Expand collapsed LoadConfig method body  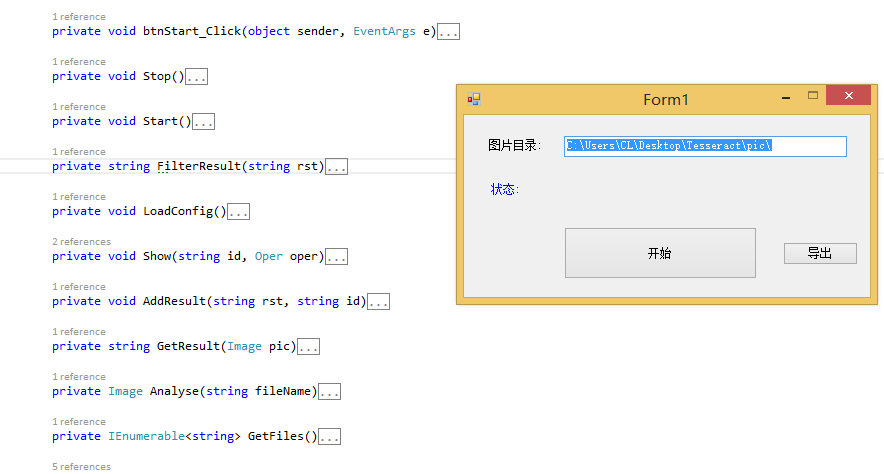[238, 212]
